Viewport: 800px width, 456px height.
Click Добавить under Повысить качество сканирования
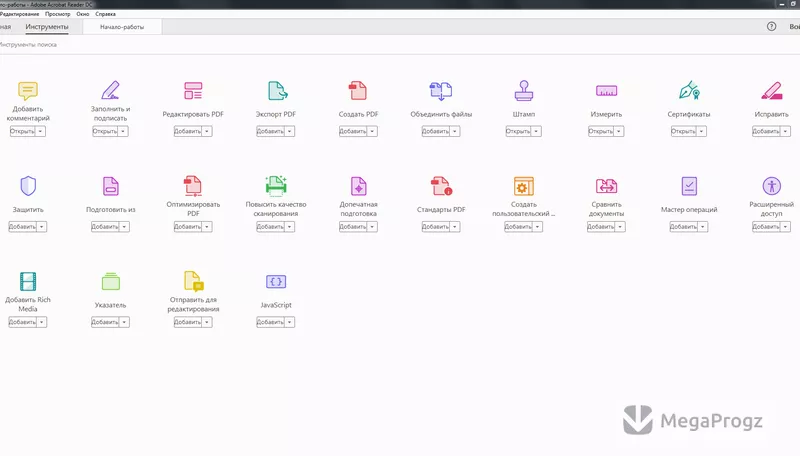click(270, 226)
